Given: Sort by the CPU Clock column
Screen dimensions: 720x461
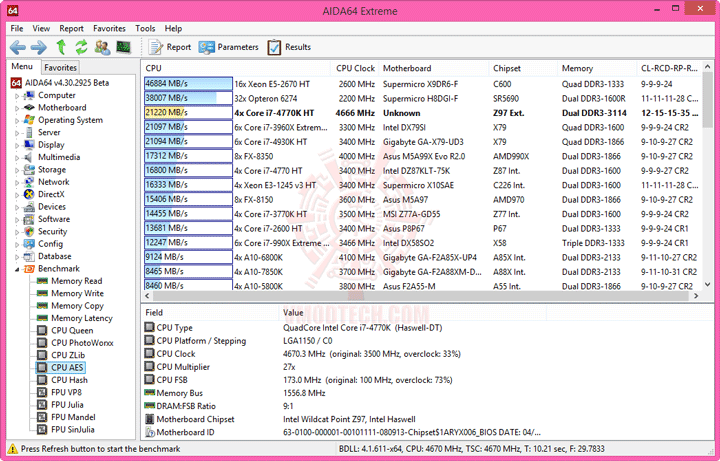Looking at the screenshot, I should click(354, 68).
